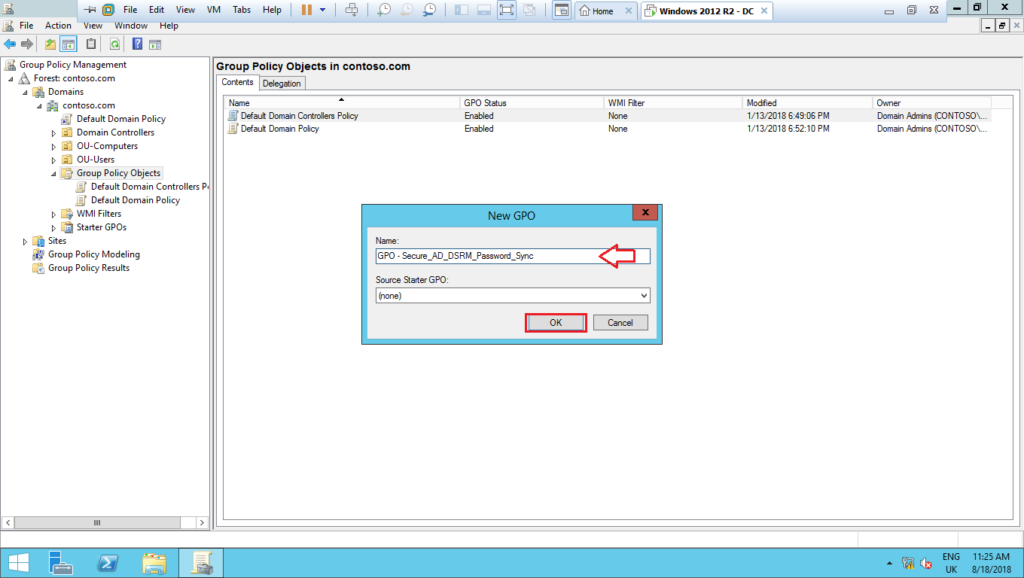The image size is (1024, 578).
Task: Click the Up One Level folder icon
Action: pos(50,44)
